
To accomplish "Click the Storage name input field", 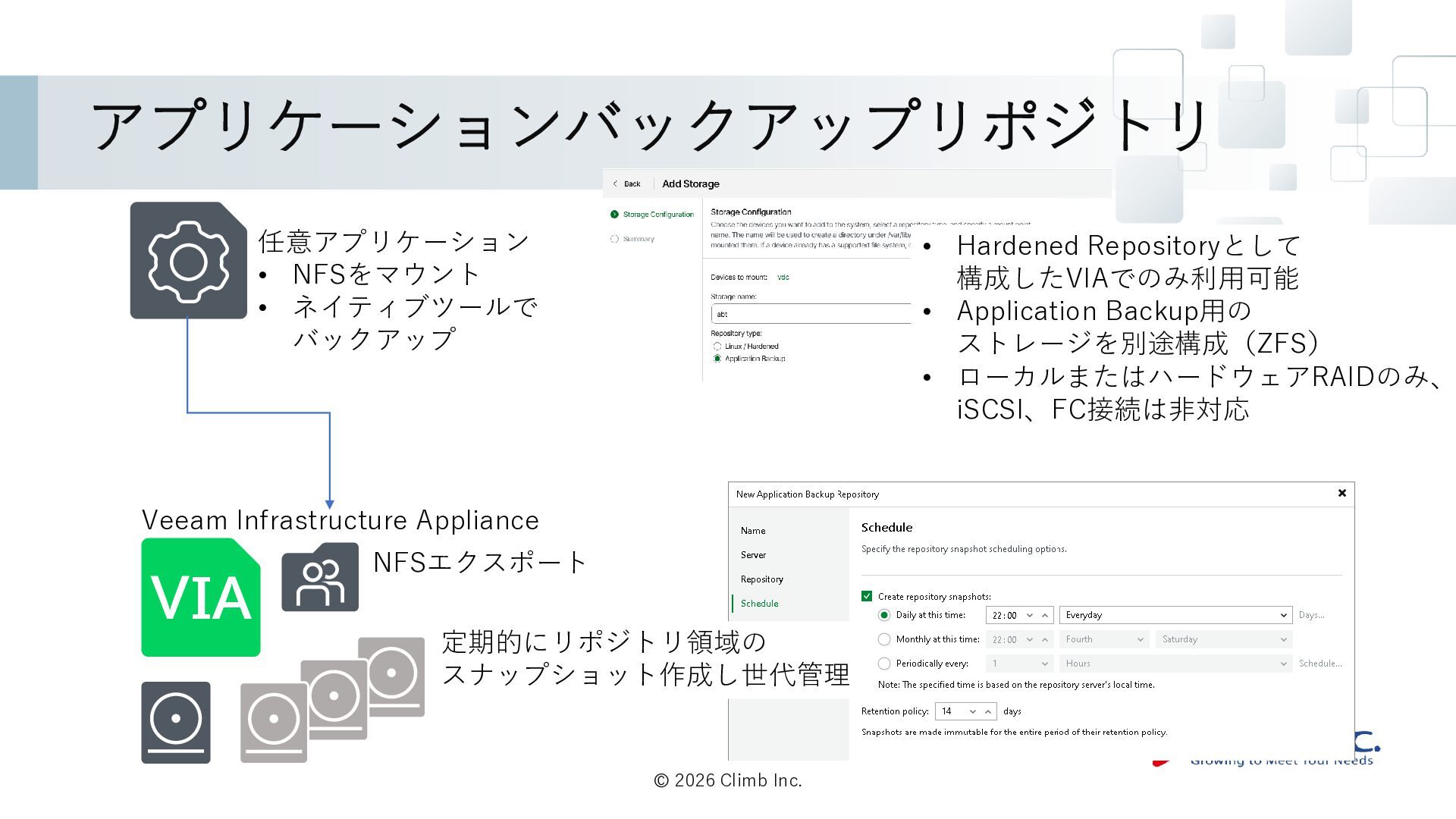I will coord(811,314).
